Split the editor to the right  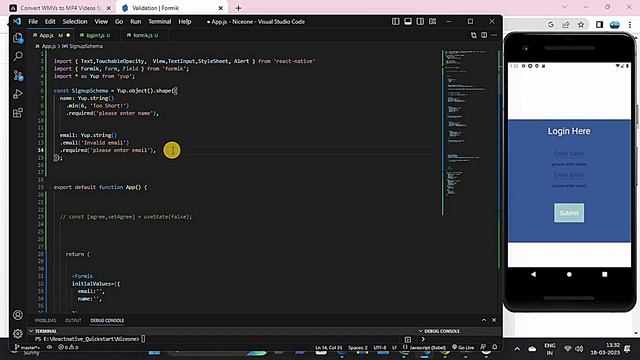point(484,36)
